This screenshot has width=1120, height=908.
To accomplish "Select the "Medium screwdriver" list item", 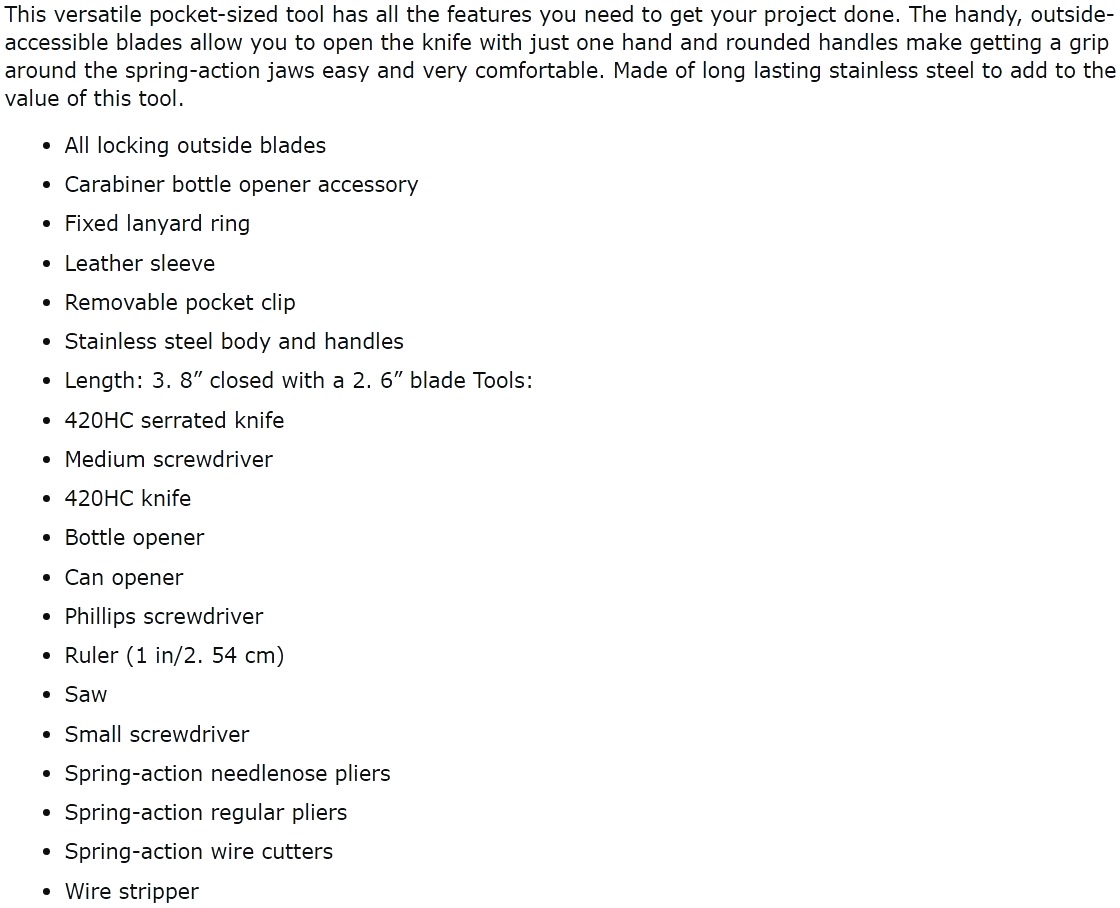I will (168, 460).
